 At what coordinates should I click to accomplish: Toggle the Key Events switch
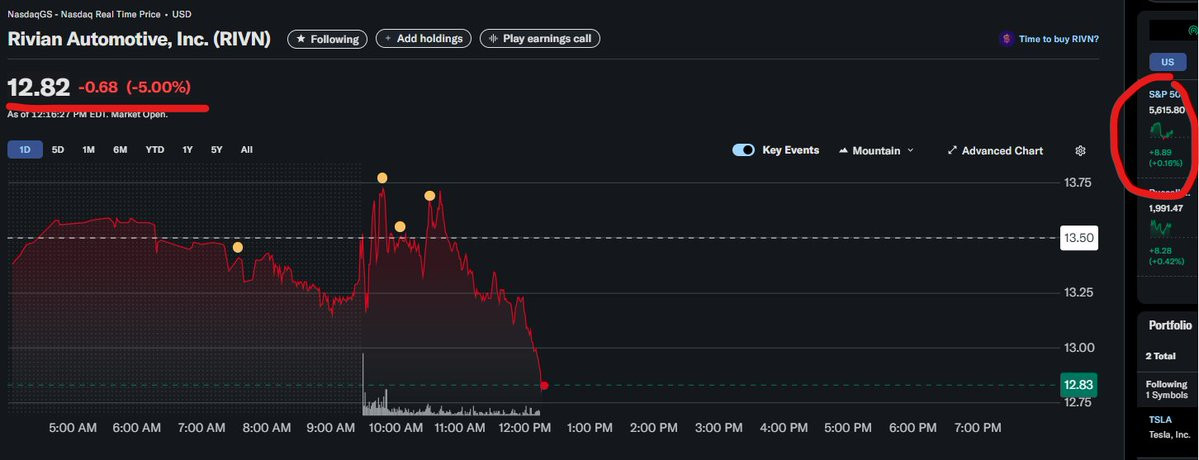743,151
